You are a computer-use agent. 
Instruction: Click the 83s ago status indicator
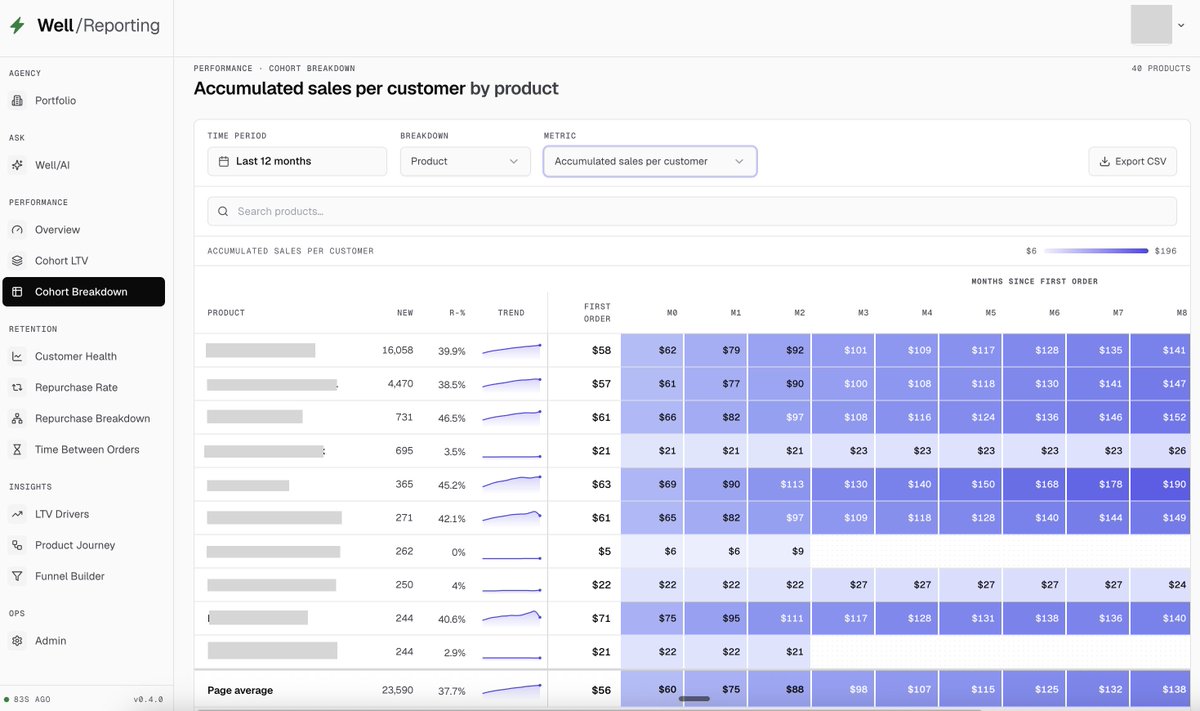pos(26,700)
